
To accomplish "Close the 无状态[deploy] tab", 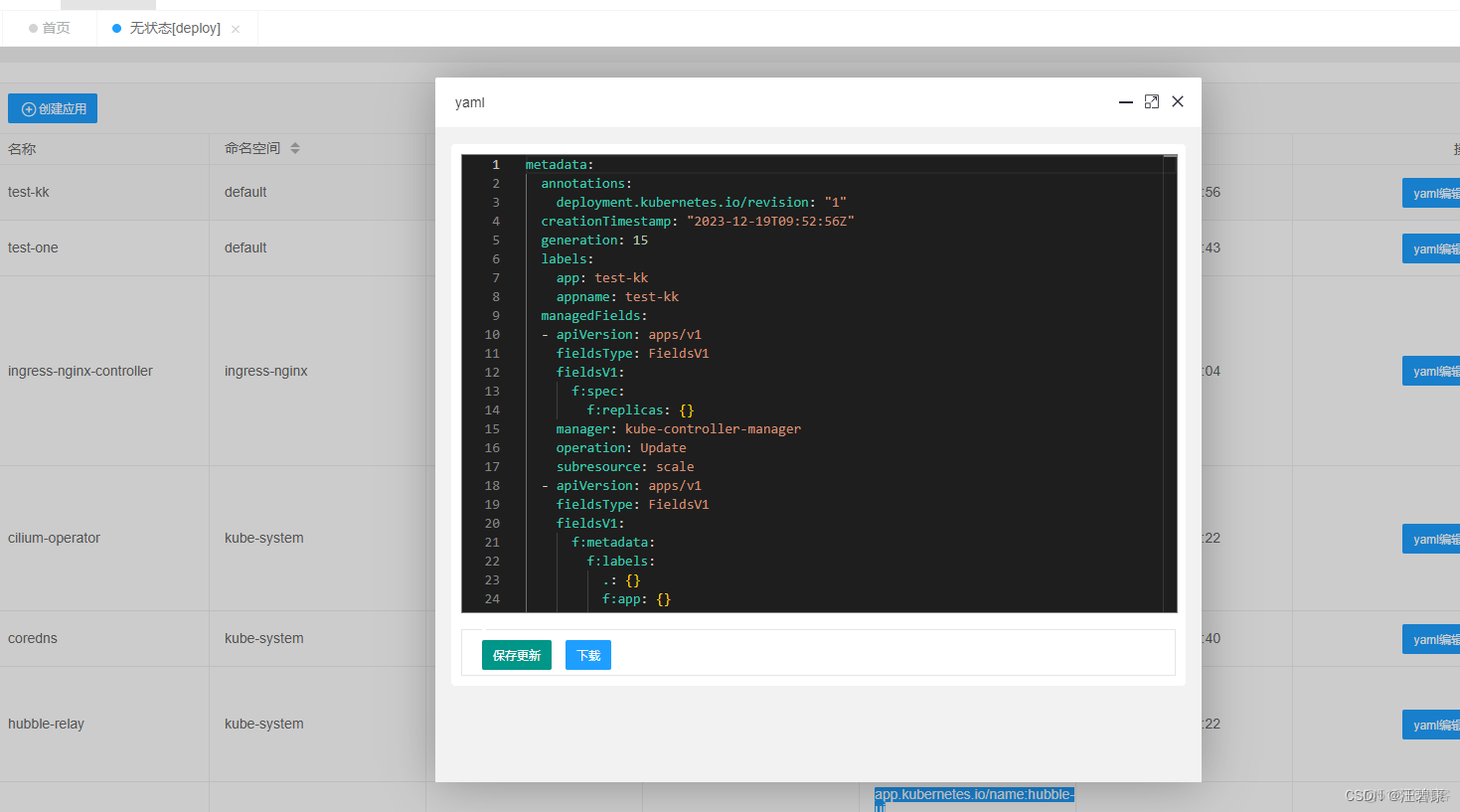I will click(x=236, y=29).
